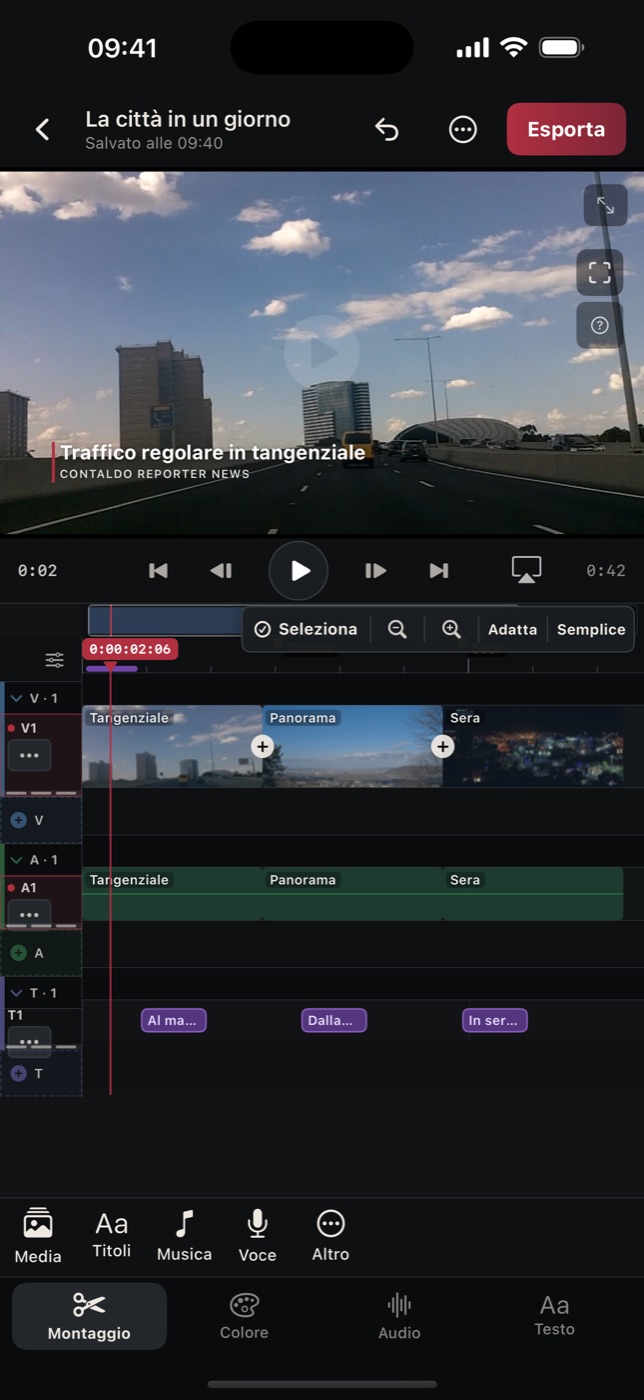Switch to the Audio tab
Image resolution: width=644 pixels, height=1400 pixels.
pos(399,1316)
